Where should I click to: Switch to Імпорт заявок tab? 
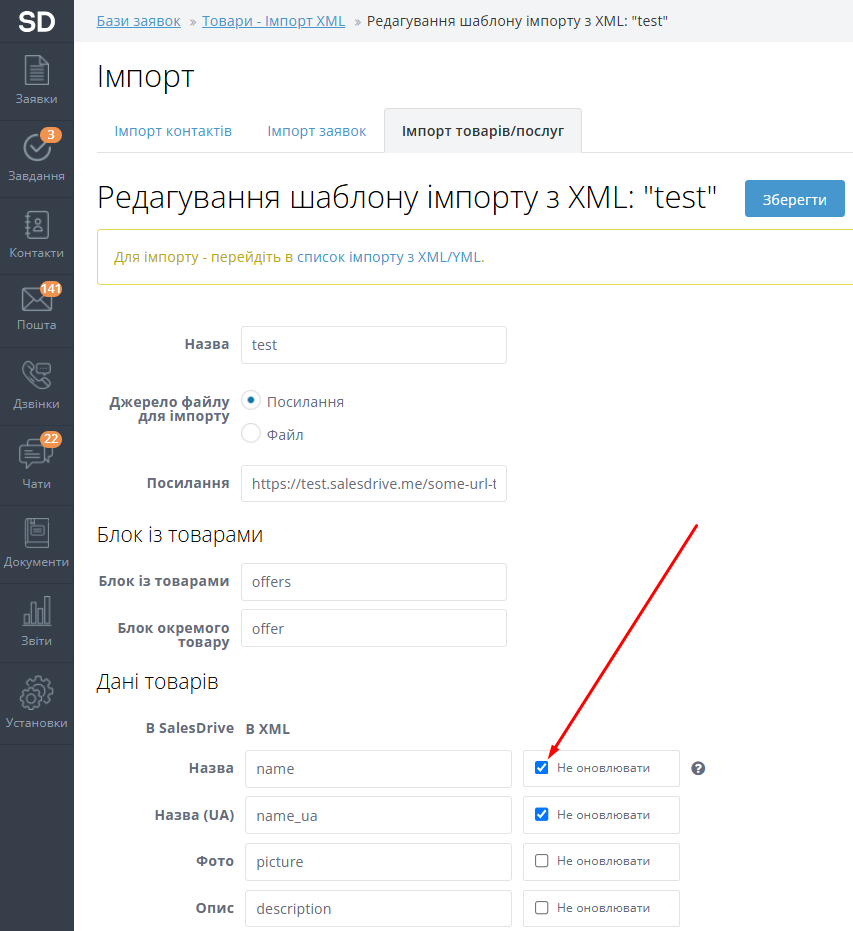pyautogui.click(x=317, y=131)
